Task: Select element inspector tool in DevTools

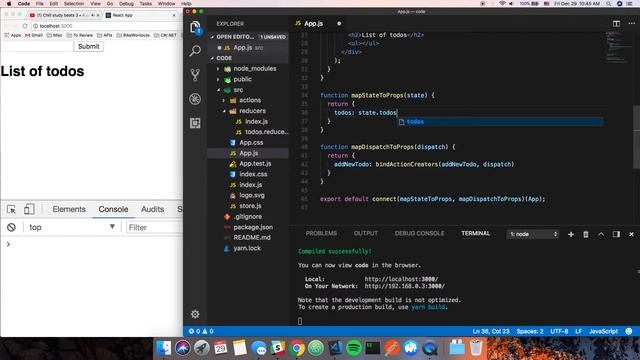Action: pyautogui.click(x=11, y=209)
